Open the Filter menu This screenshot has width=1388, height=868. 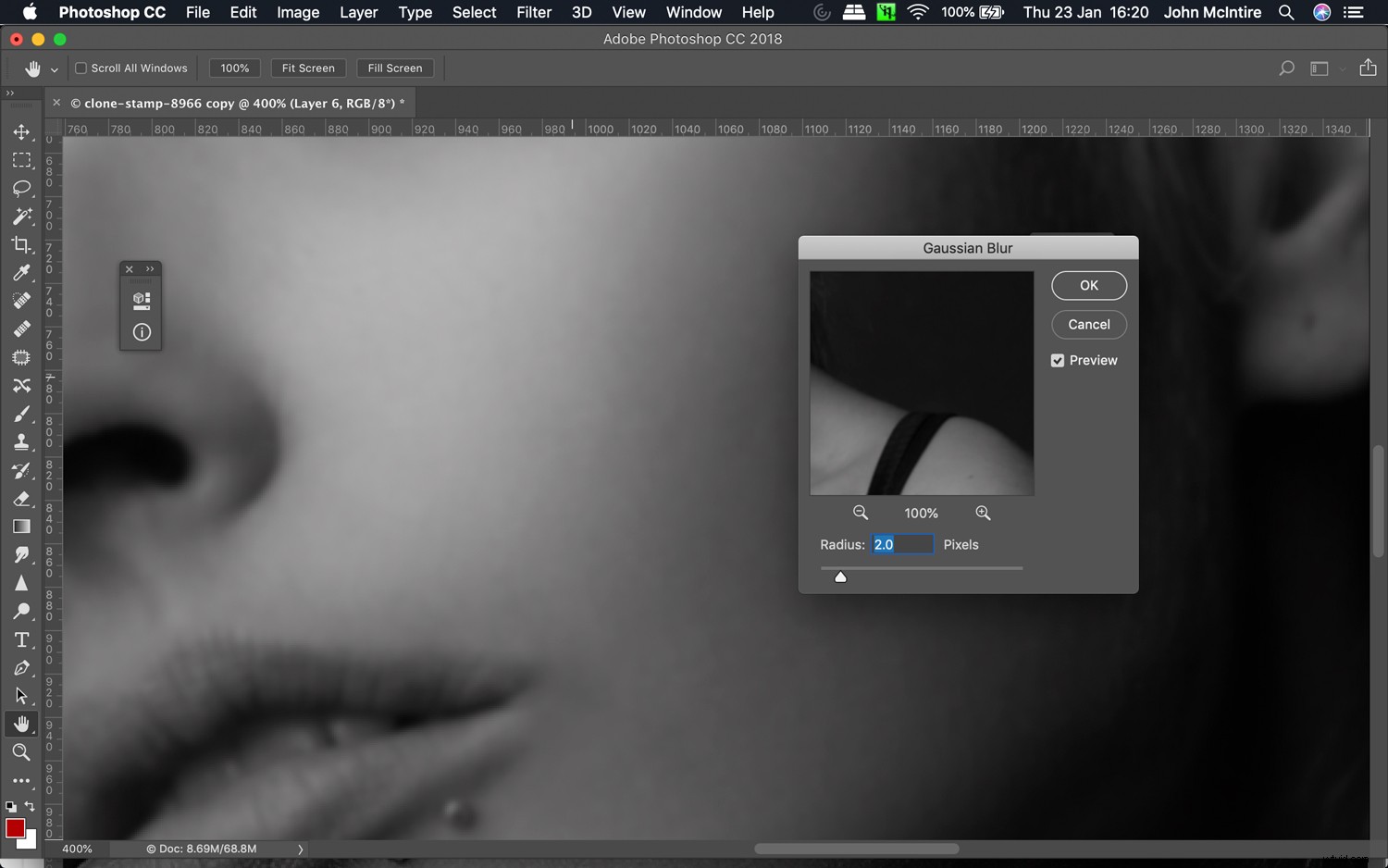pos(534,12)
